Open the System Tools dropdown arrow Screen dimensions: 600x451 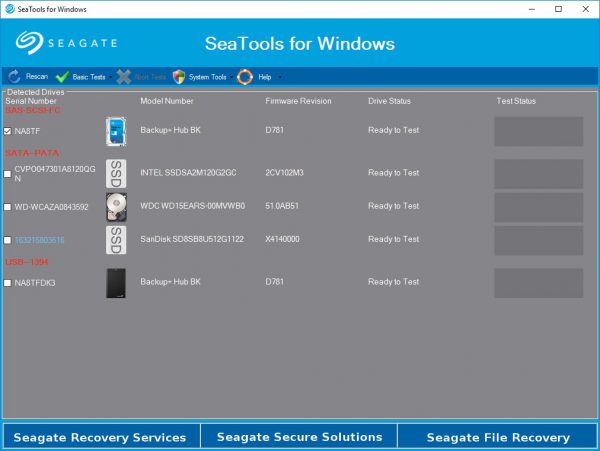click(x=232, y=77)
